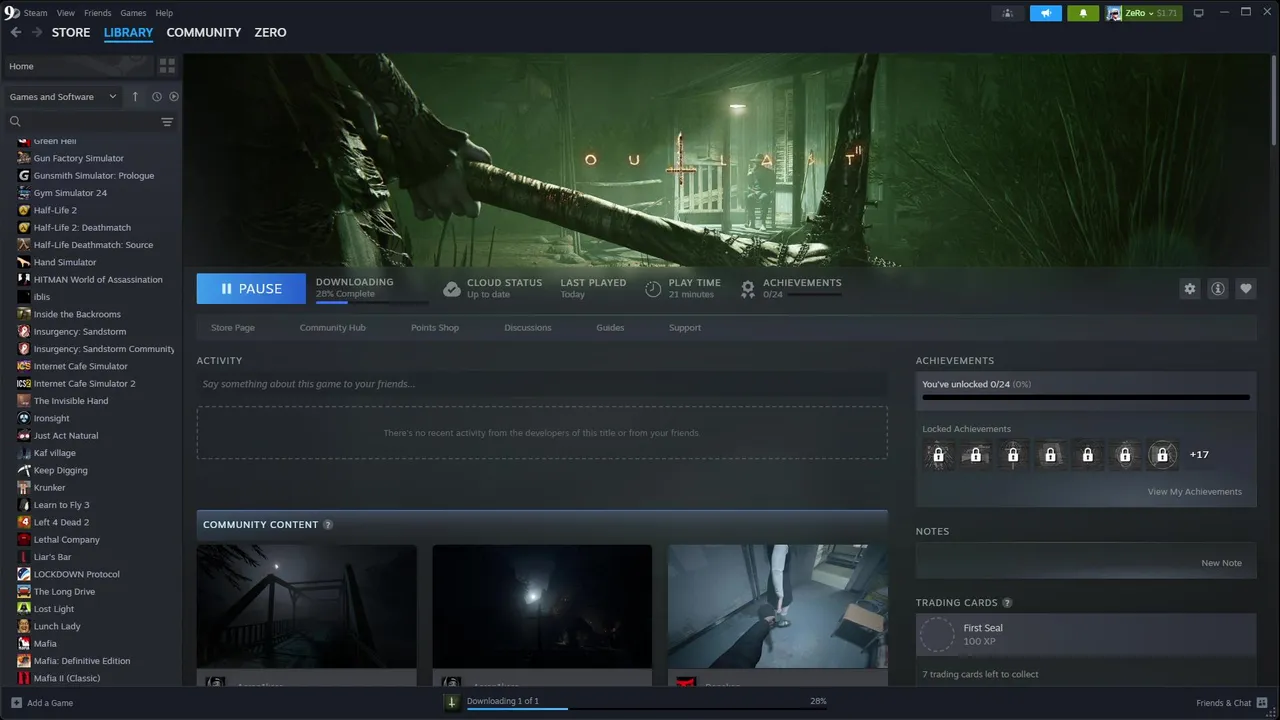Click the Steam logo icon
This screenshot has width=1280, height=720.
point(11,12)
